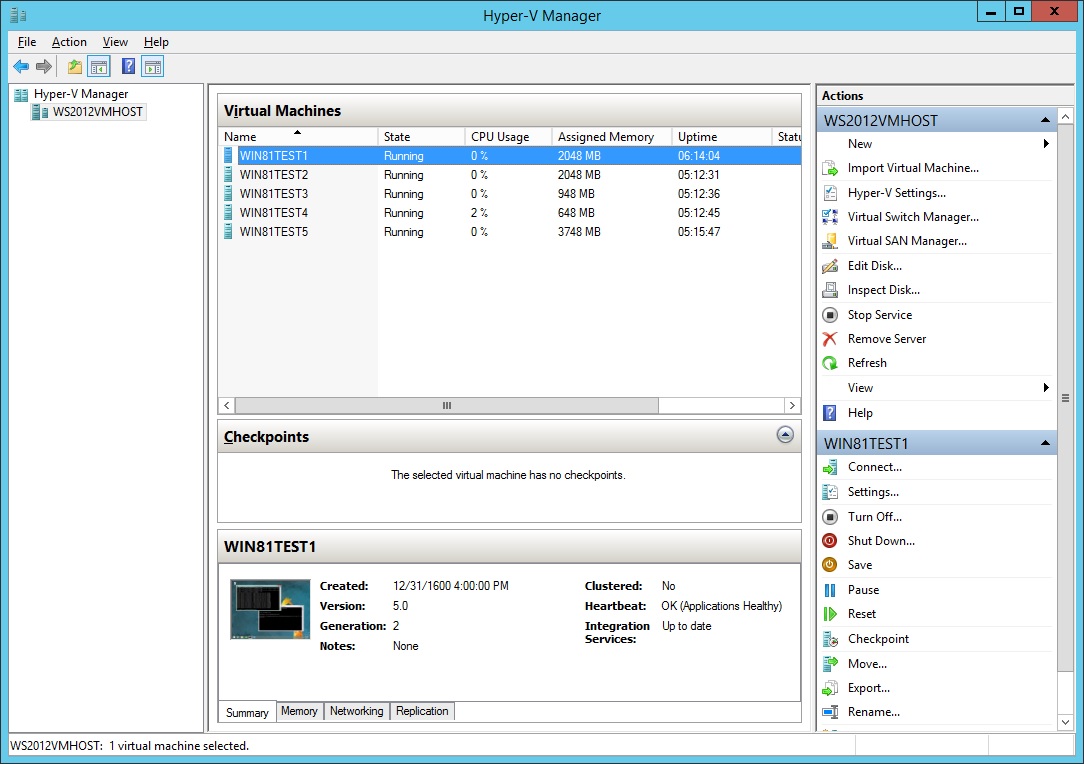Switch to the Networking tab
The width and height of the screenshot is (1084, 764).
pyautogui.click(x=356, y=711)
